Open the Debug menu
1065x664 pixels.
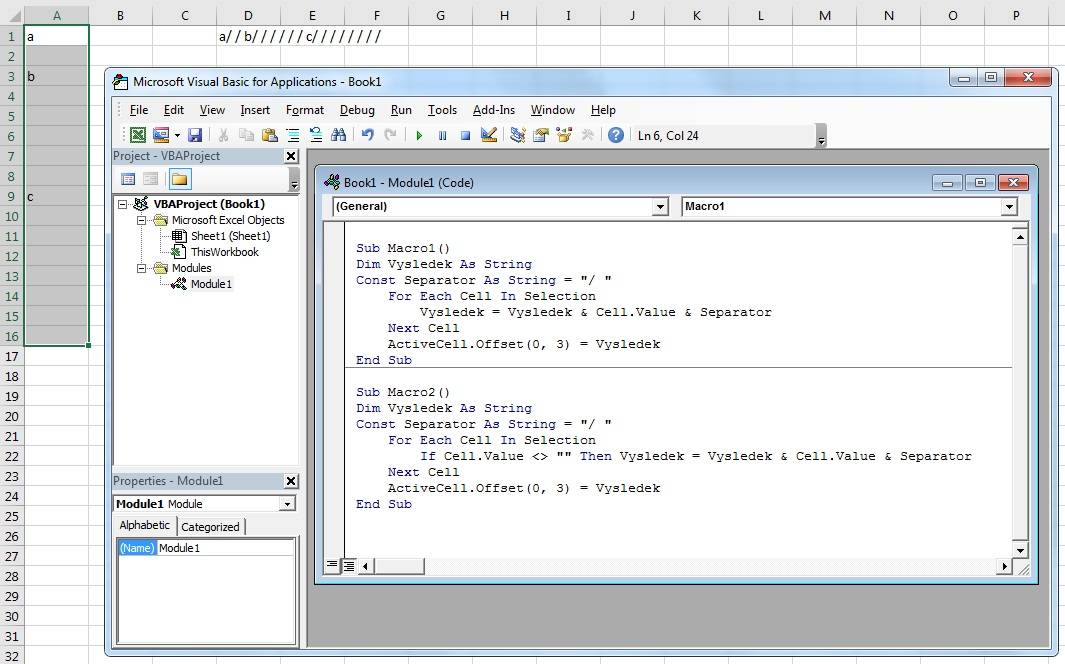[x=357, y=110]
